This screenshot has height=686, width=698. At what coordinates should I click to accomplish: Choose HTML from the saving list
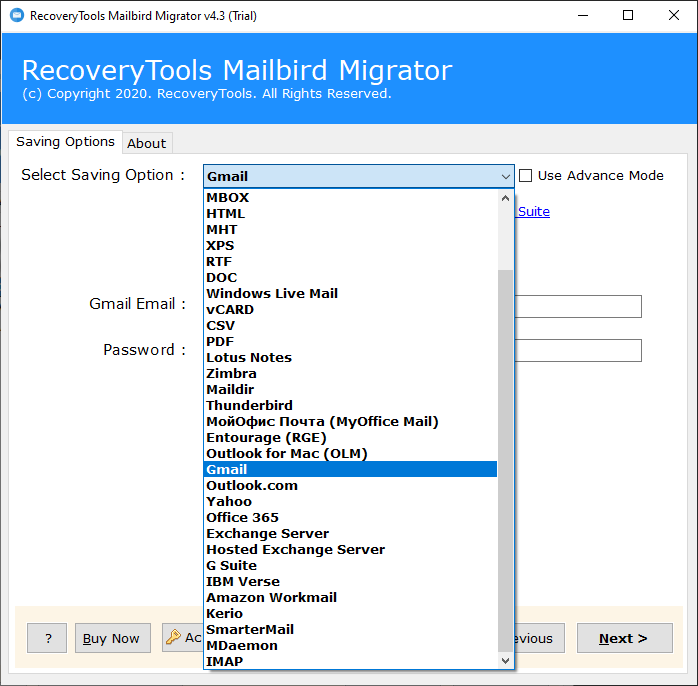tap(350, 214)
